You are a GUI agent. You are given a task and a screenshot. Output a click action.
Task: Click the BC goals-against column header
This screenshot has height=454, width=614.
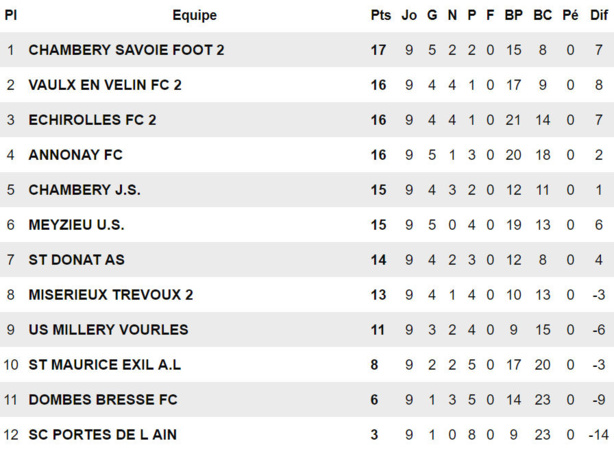pyautogui.click(x=543, y=15)
